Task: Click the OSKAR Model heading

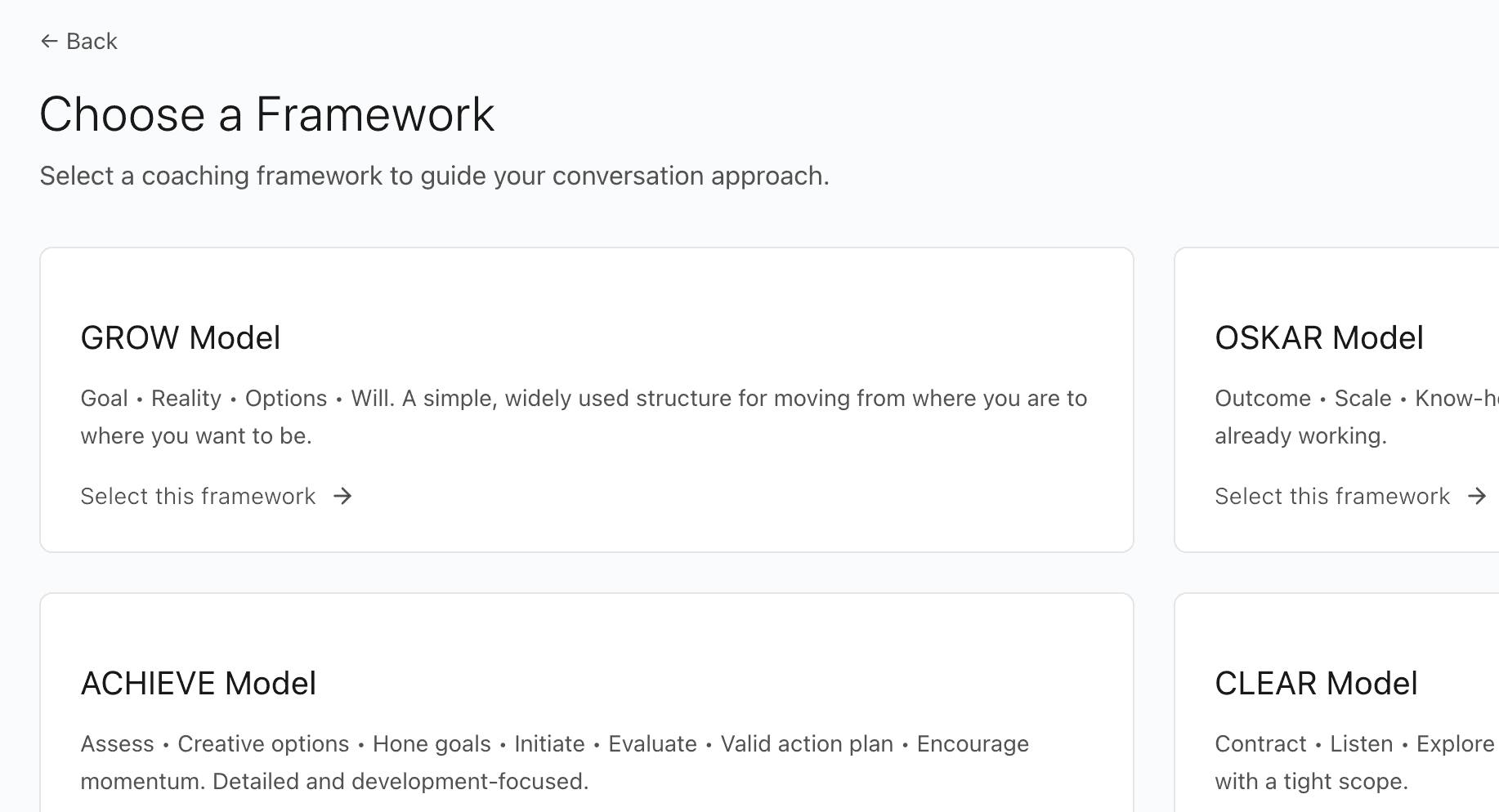Action: 1319,337
